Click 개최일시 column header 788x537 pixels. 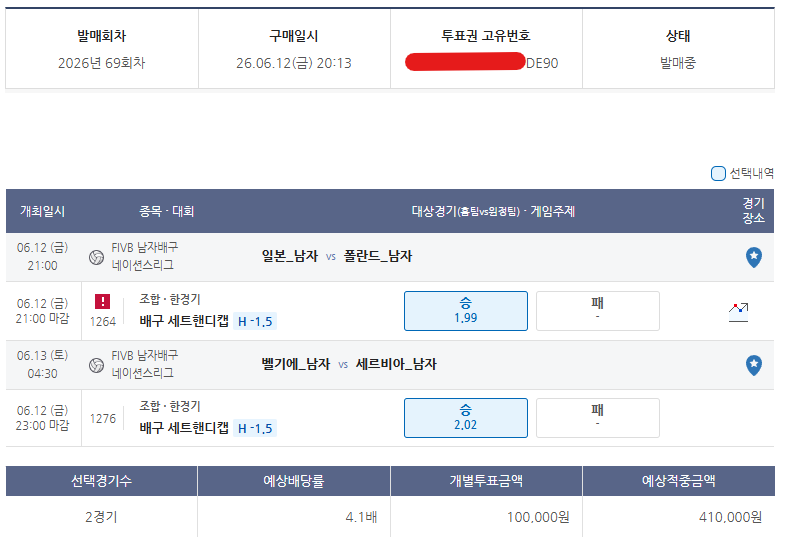pyautogui.click(x=43, y=211)
